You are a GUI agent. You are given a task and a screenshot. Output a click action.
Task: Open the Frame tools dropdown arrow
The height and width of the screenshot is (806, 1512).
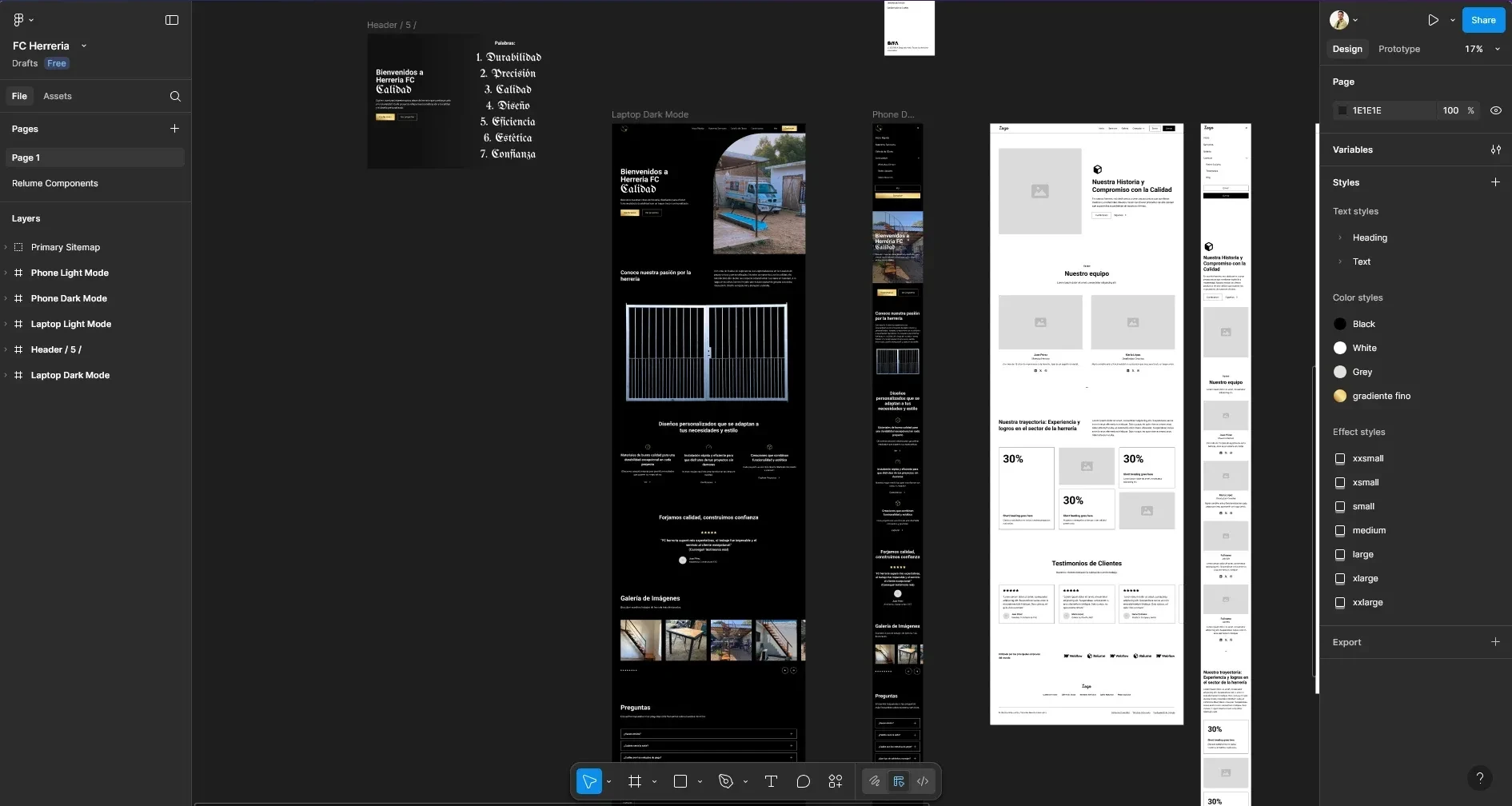click(x=654, y=781)
